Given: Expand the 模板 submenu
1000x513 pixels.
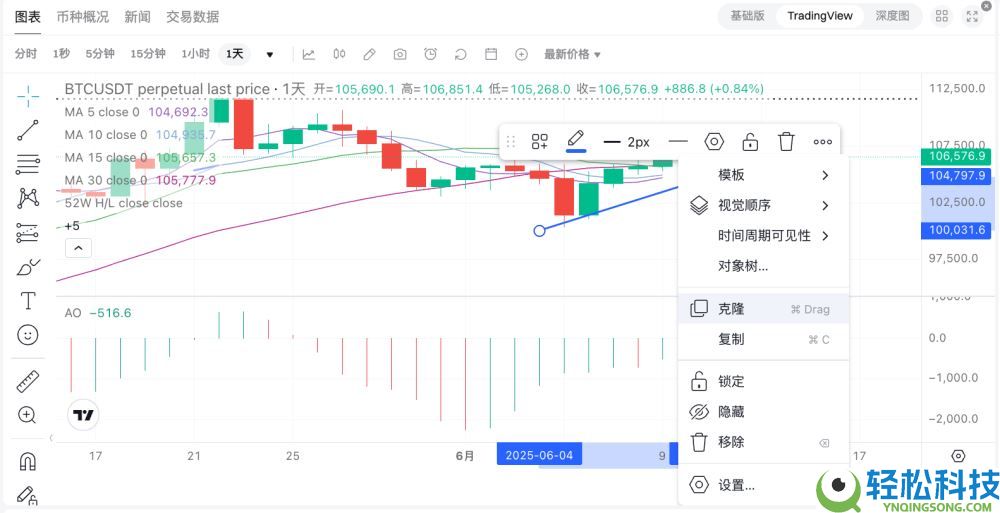Looking at the screenshot, I should tap(763, 175).
